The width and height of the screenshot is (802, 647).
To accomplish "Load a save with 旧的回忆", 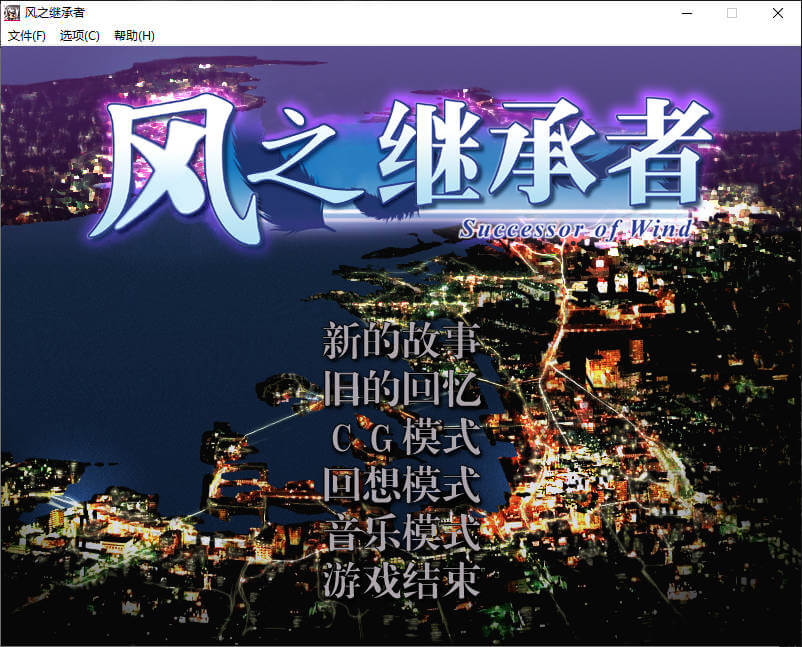I will tap(401, 388).
